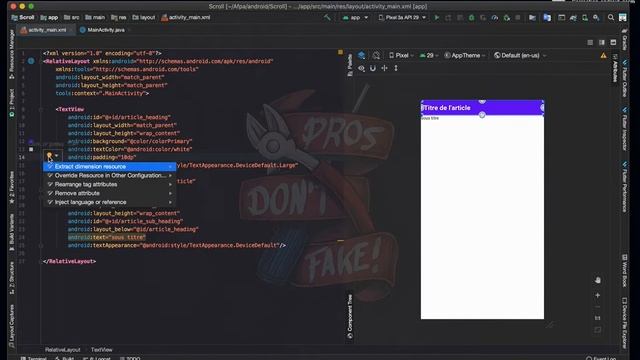Click the android:padding="10dp" code line

102,157
